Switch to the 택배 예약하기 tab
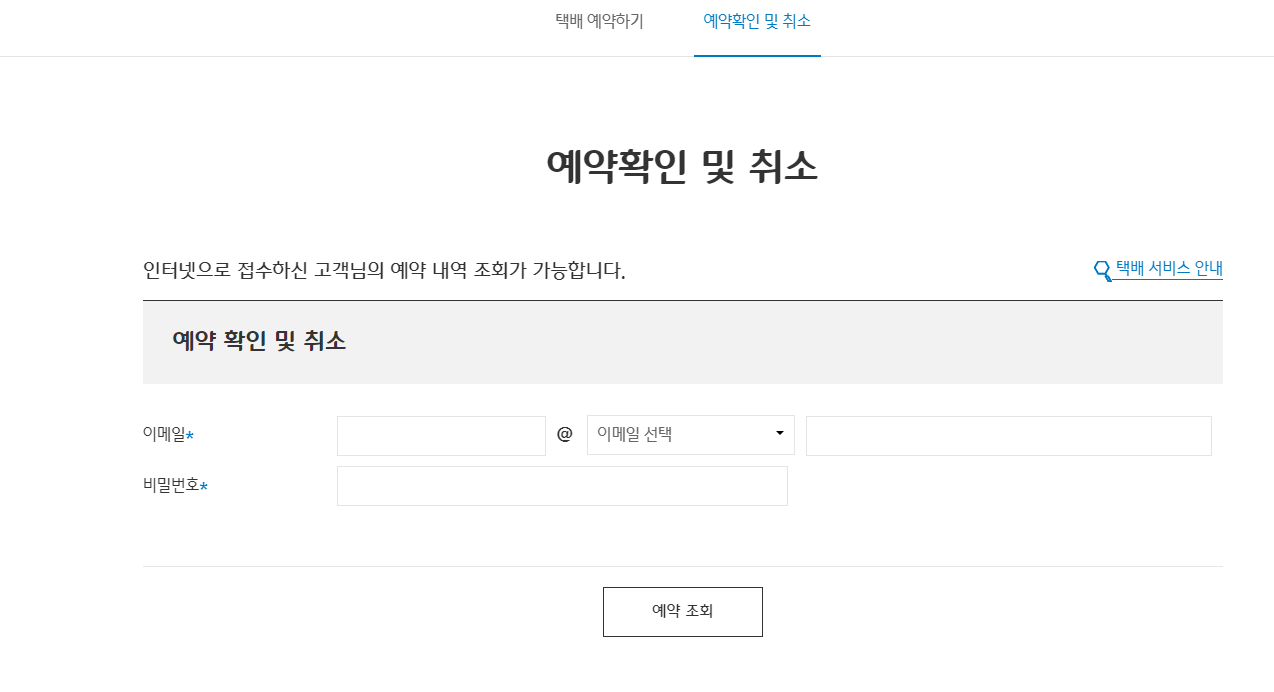Screen dimensions: 1274x692 tap(599, 20)
